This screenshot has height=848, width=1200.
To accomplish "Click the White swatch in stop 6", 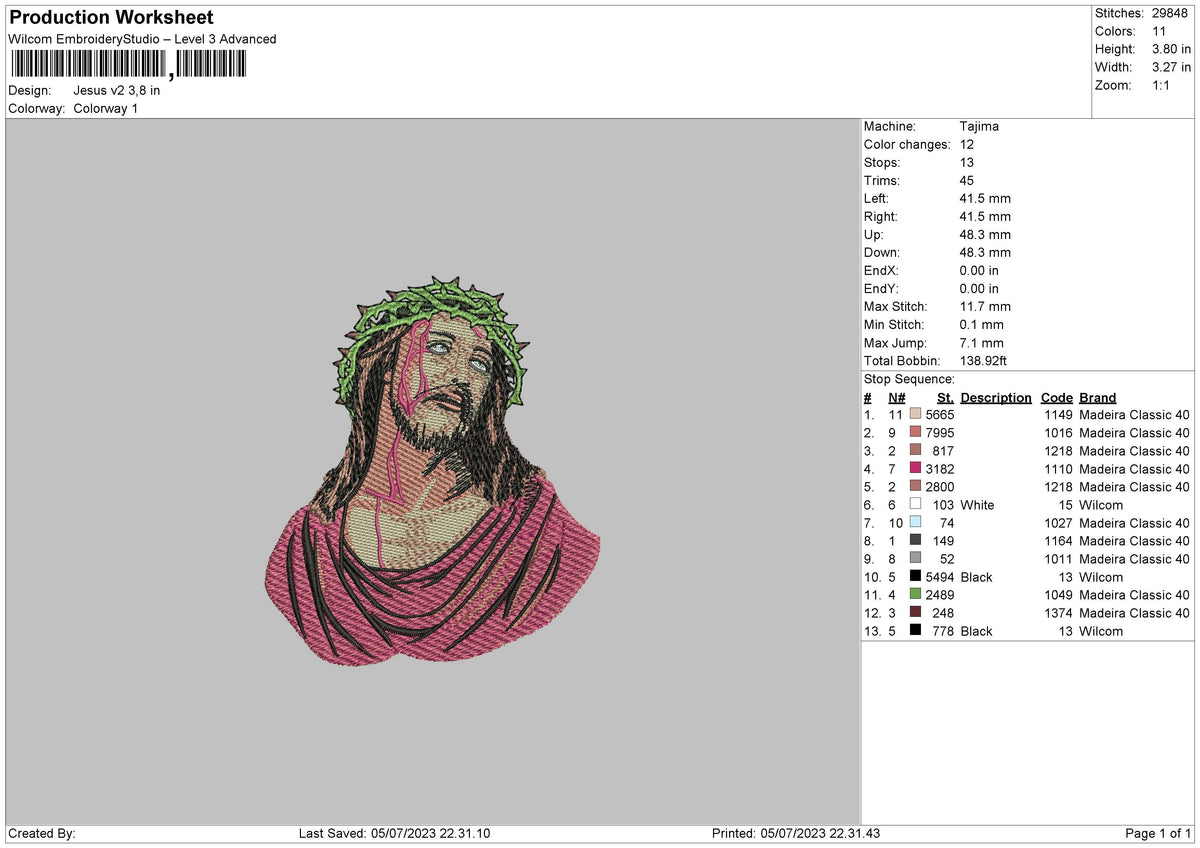I will [x=915, y=505].
